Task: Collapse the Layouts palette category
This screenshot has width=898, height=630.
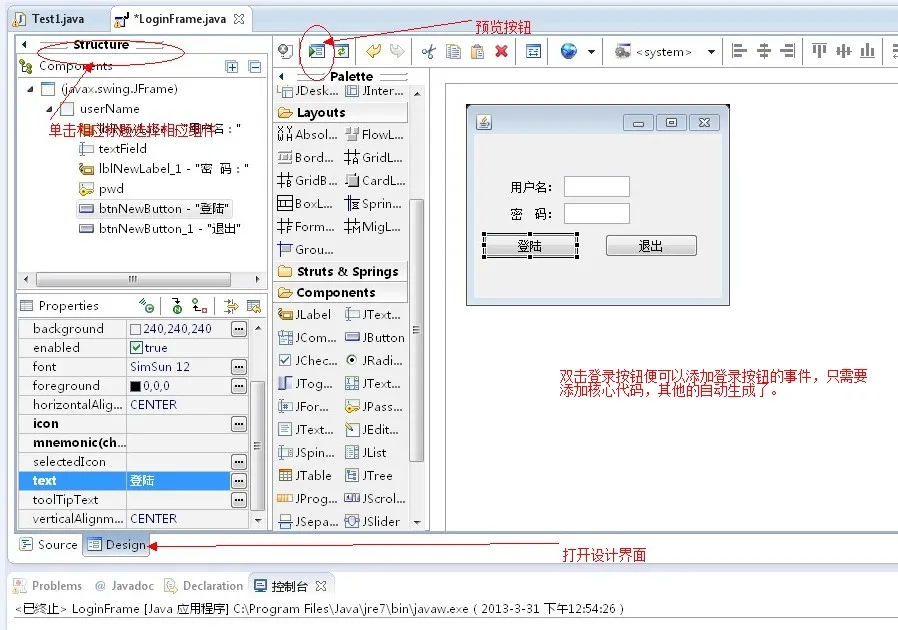Action: click(340, 112)
